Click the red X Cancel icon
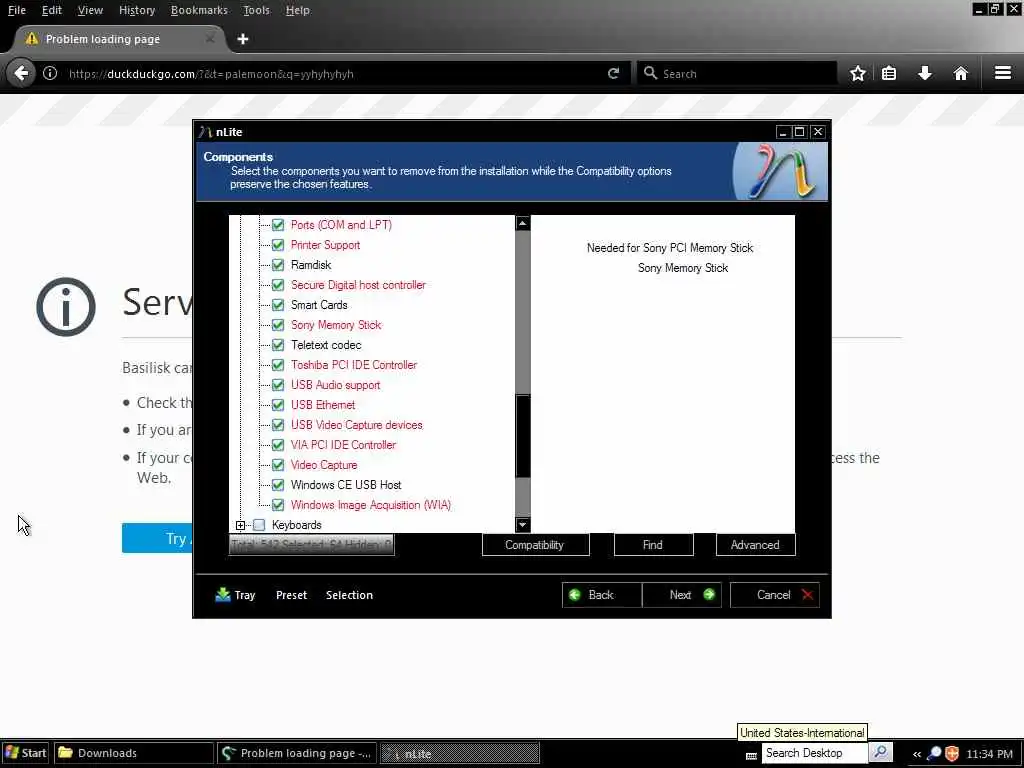Screen dimensions: 1024x768 pos(807,594)
